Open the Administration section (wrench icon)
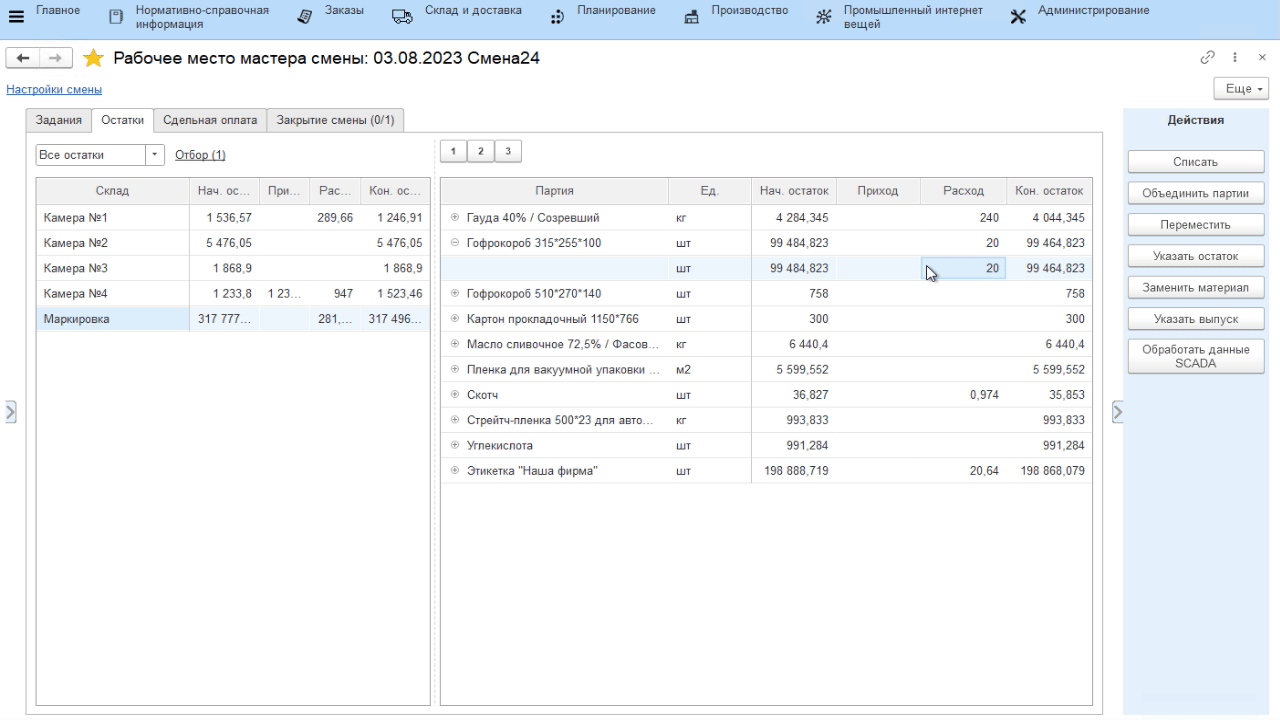1280x720 pixels. 1018,17
